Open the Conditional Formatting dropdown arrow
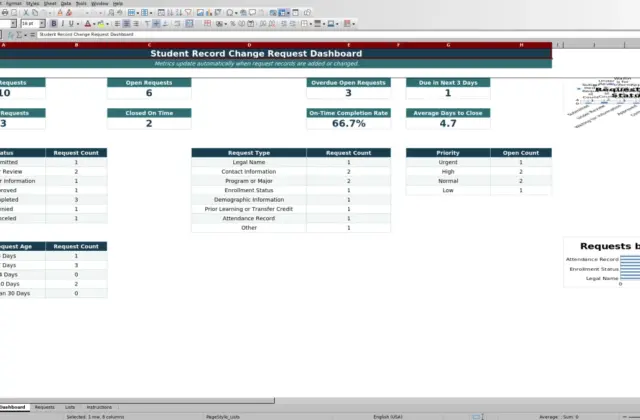Image resolution: width=640 pixels, height=420 pixels. click(x=353, y=24)
